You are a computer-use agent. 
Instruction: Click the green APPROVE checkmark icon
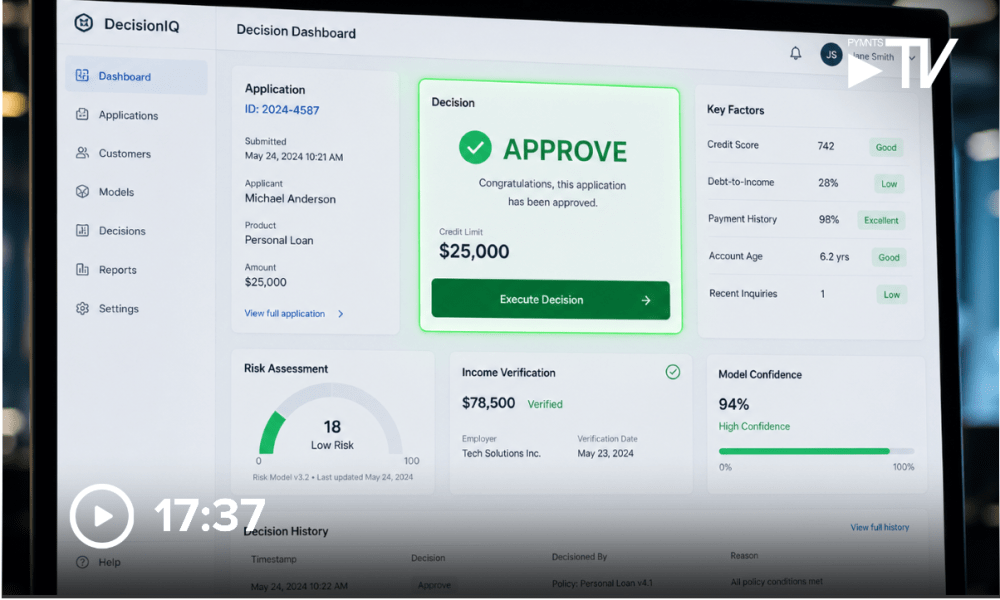pyautogui.click(x=475, y=147)
